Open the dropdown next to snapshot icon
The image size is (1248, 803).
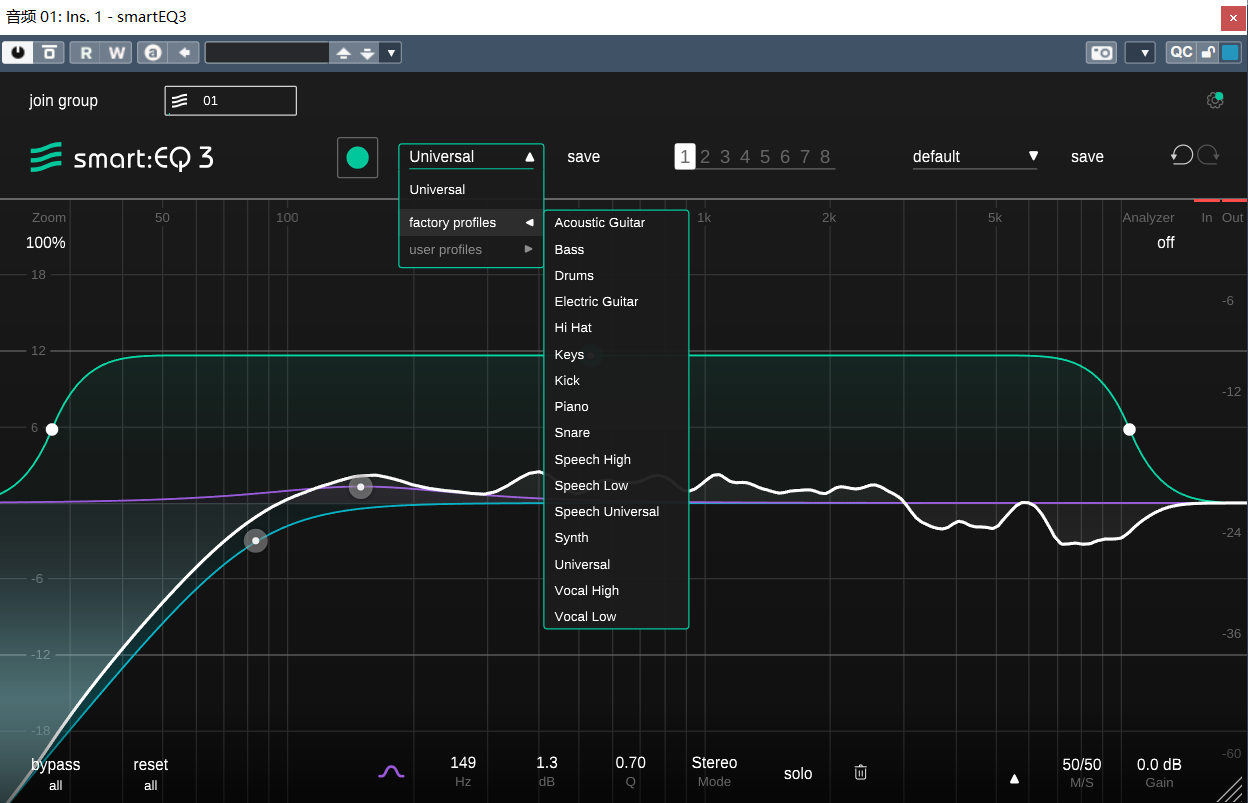[1140, 53]
